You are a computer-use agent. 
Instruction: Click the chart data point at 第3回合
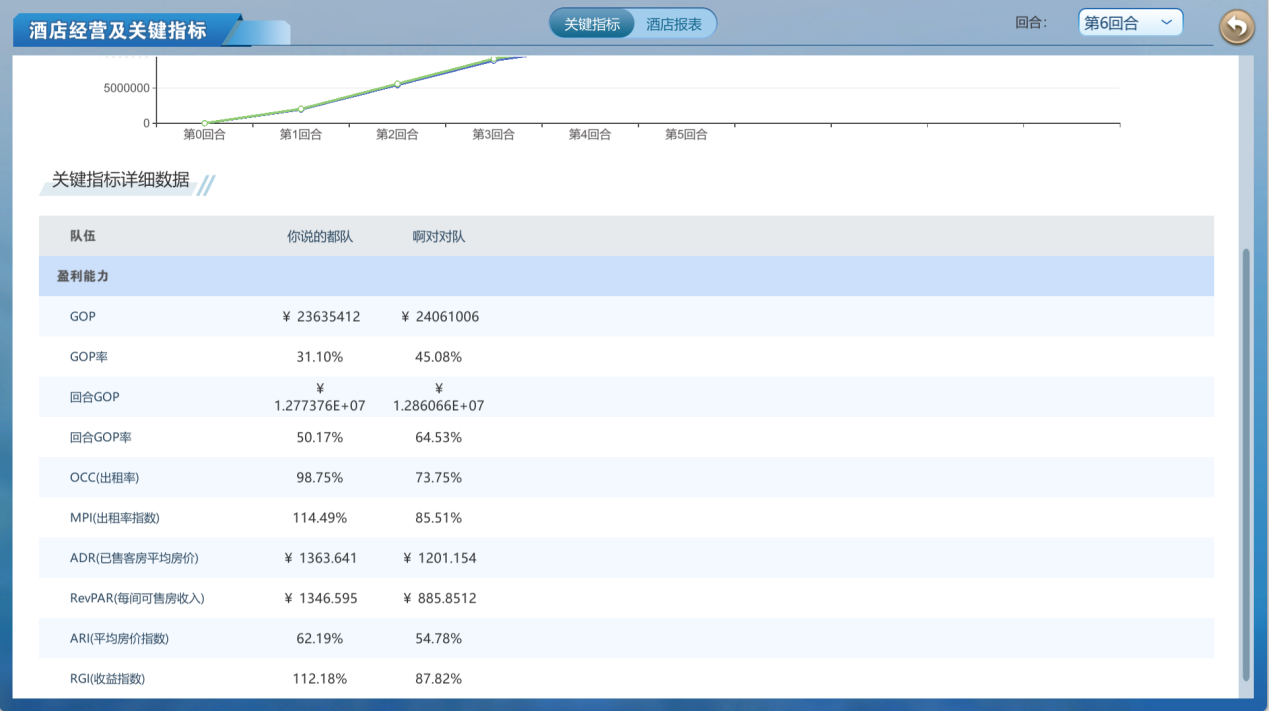point(494,60)
